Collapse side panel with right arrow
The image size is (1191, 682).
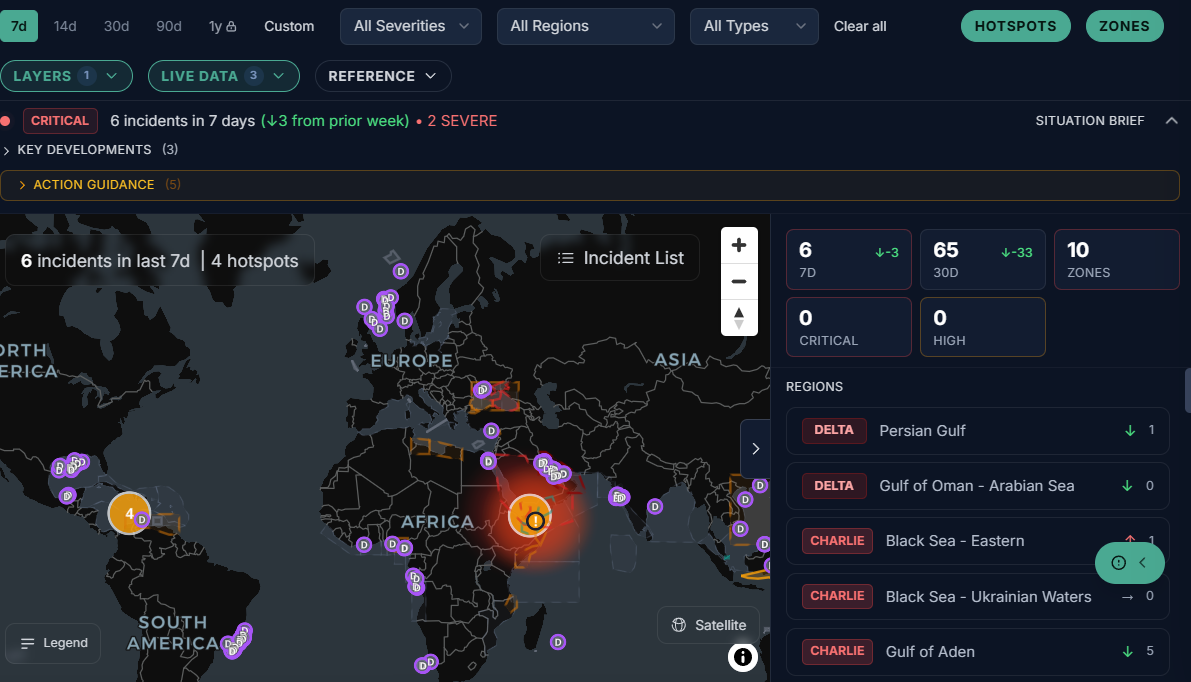pyautogui.click(x=756, y=449)
